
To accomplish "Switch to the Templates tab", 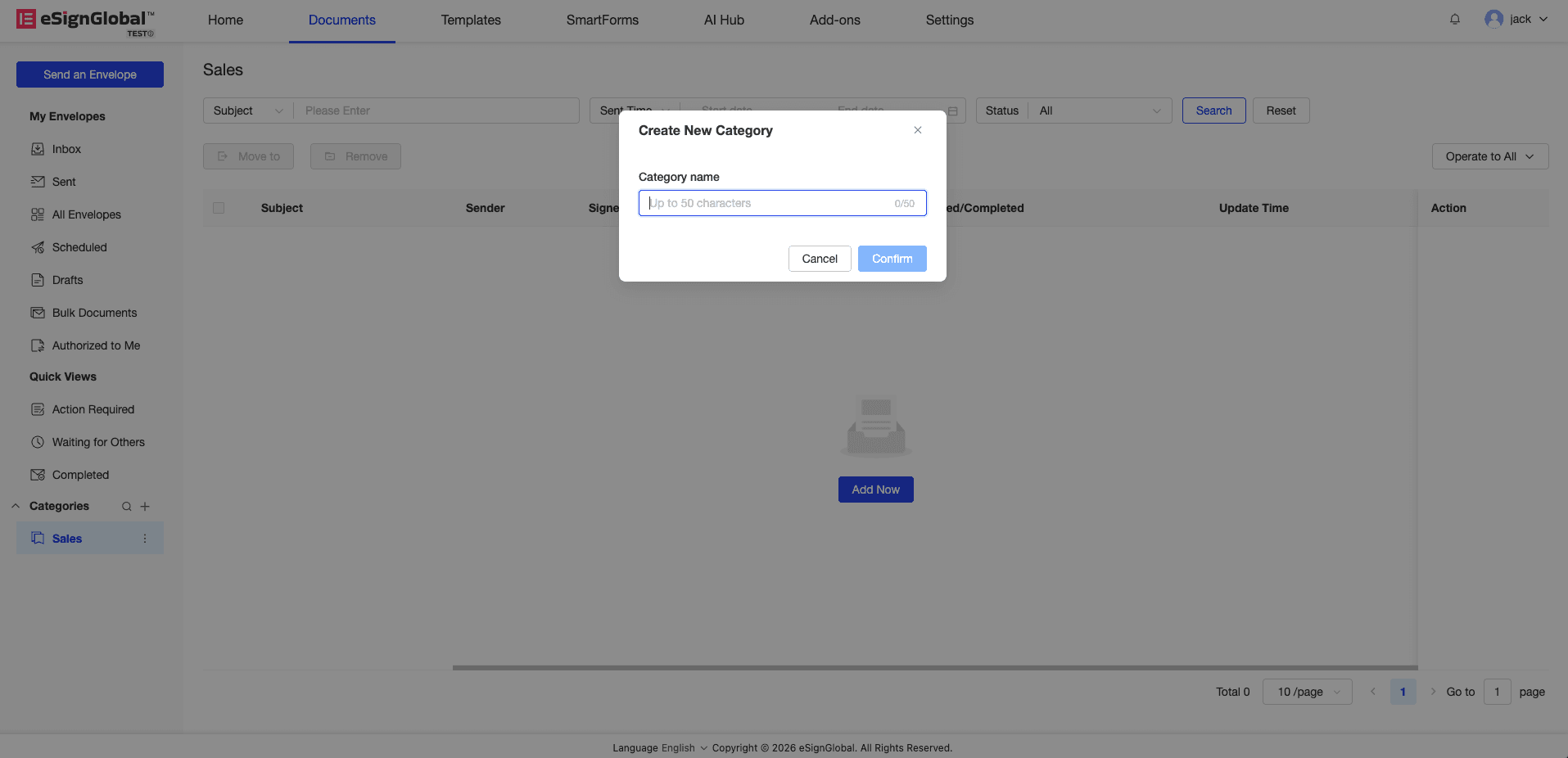I will (471, 20).
